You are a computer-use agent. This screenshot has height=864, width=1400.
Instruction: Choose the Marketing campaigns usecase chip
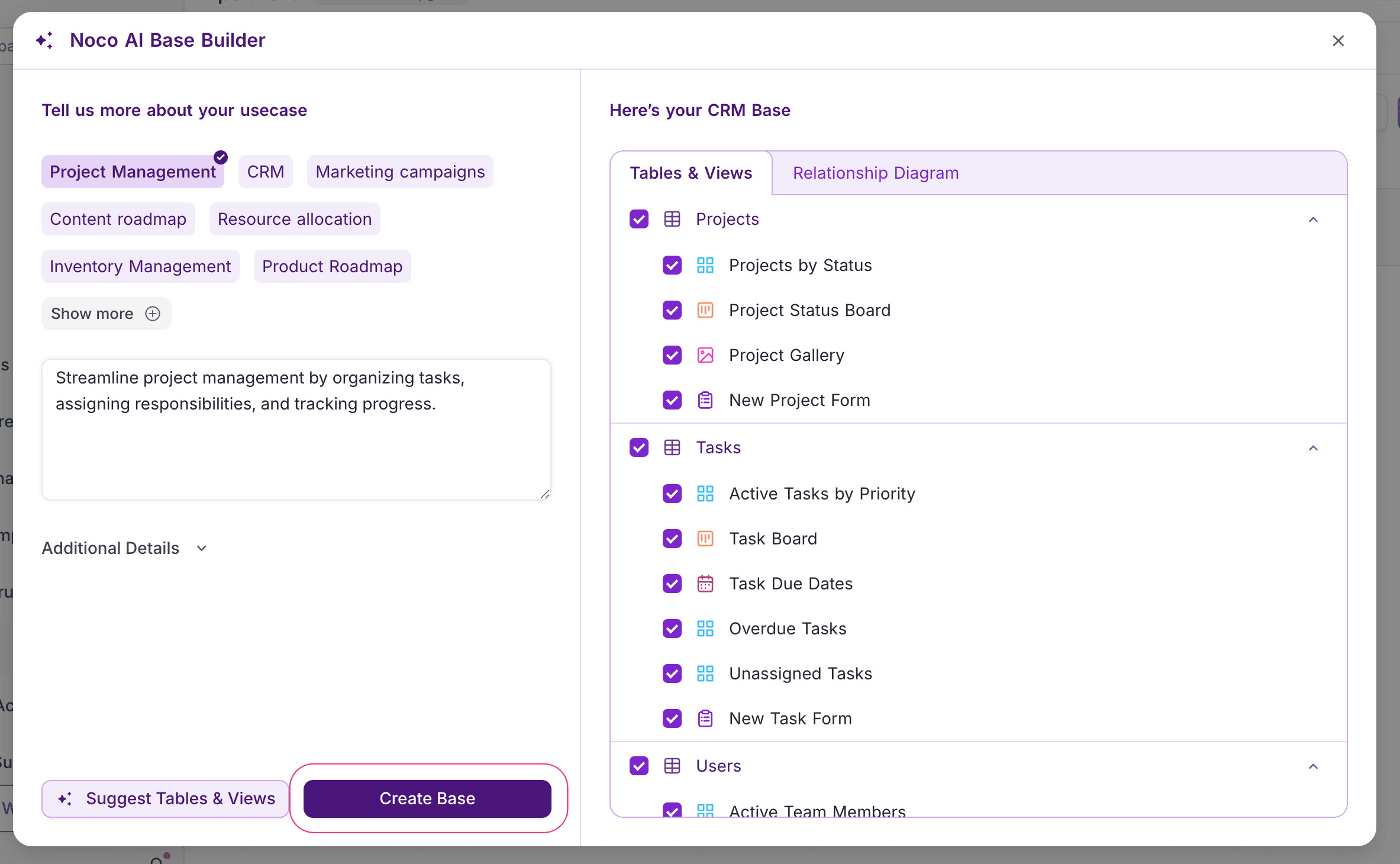pos(400,172)
